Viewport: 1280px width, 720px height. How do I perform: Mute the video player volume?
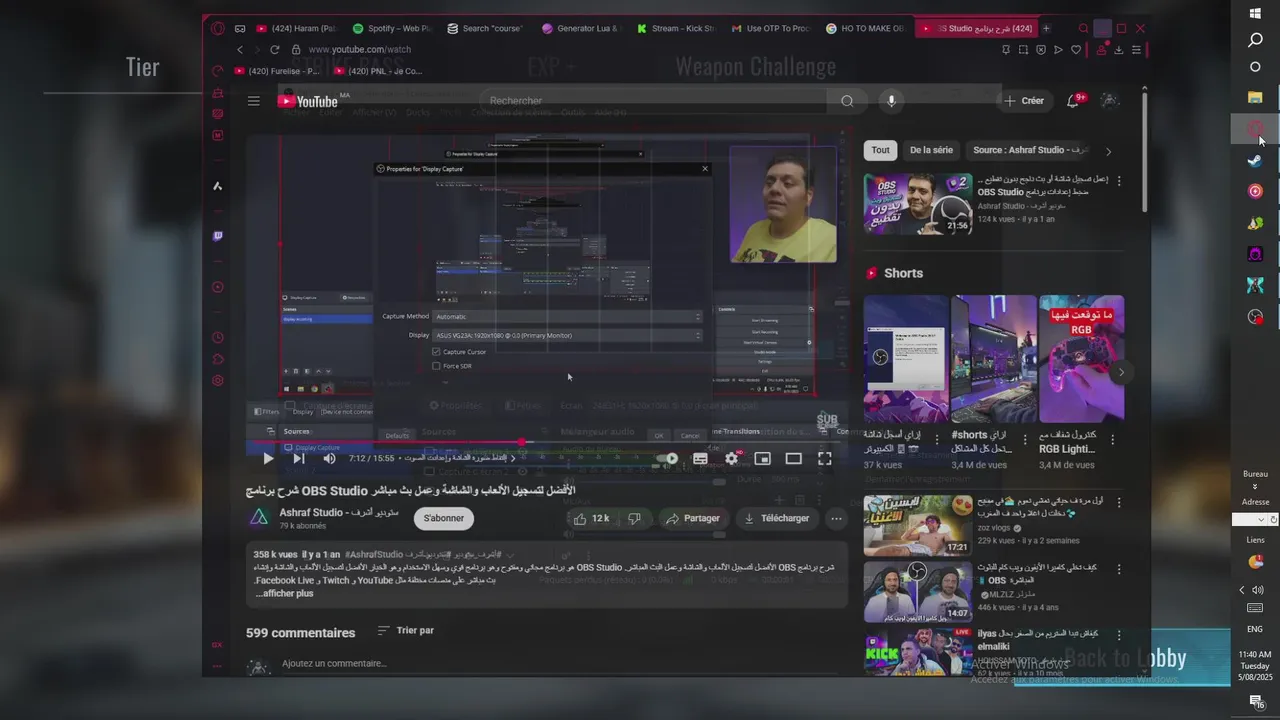pyautogui.click(x=330, y=459)
